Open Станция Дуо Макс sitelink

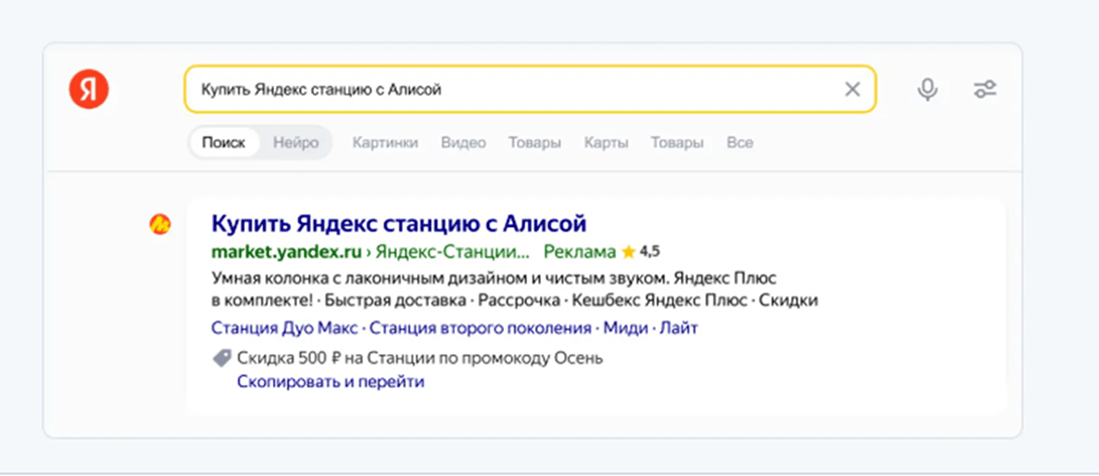coord(284,328)
